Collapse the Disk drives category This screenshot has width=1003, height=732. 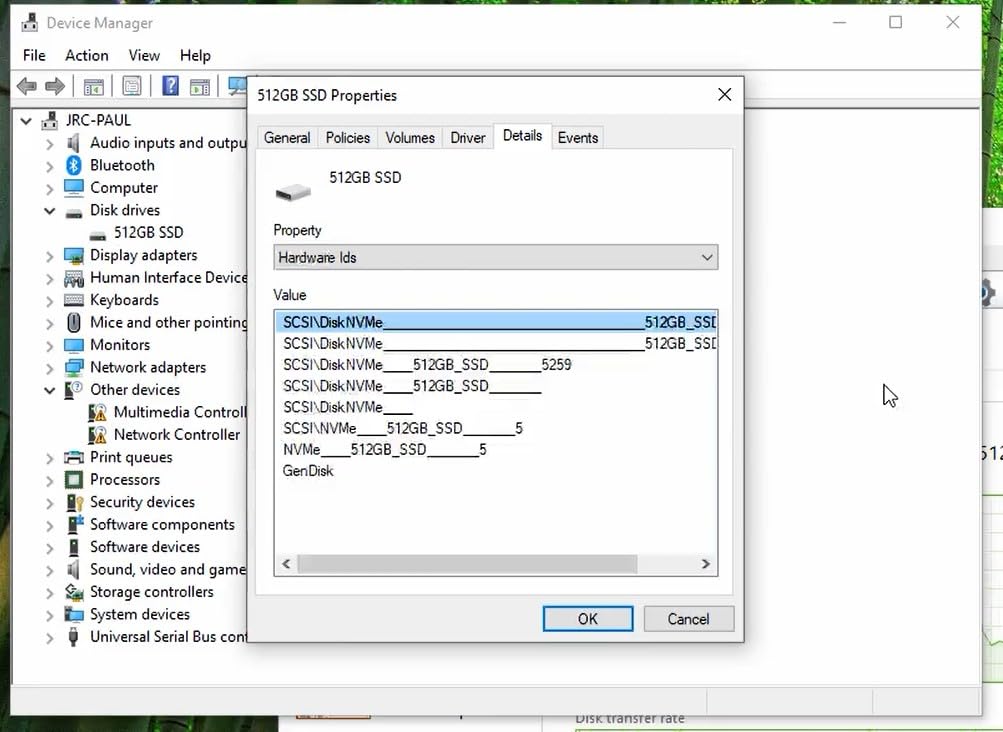coord(49,211)
